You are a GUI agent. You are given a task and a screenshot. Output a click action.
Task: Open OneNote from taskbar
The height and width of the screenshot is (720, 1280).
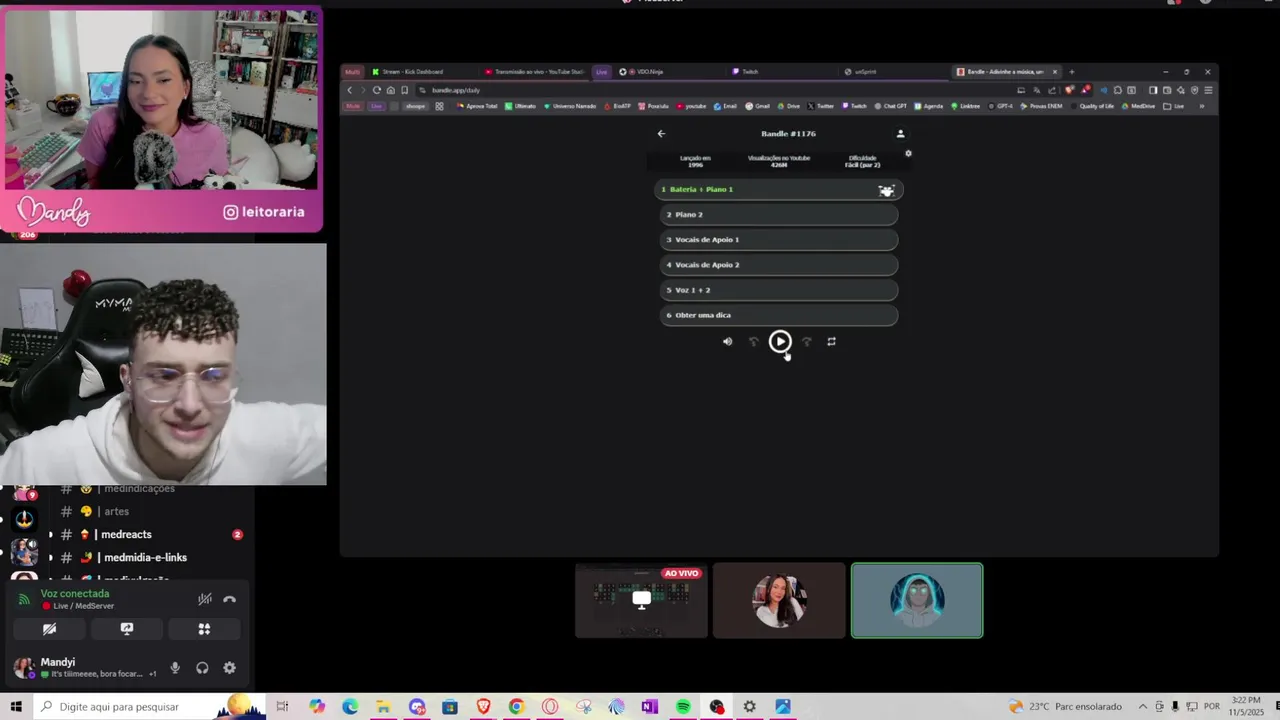[649, 707]
